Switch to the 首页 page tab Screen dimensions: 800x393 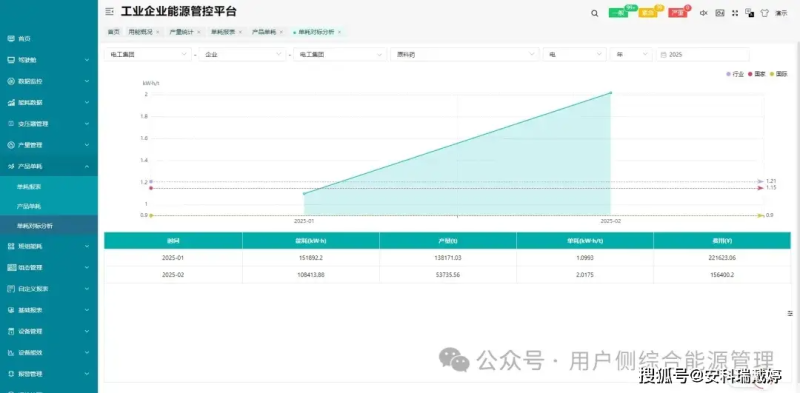click(113, 32)
